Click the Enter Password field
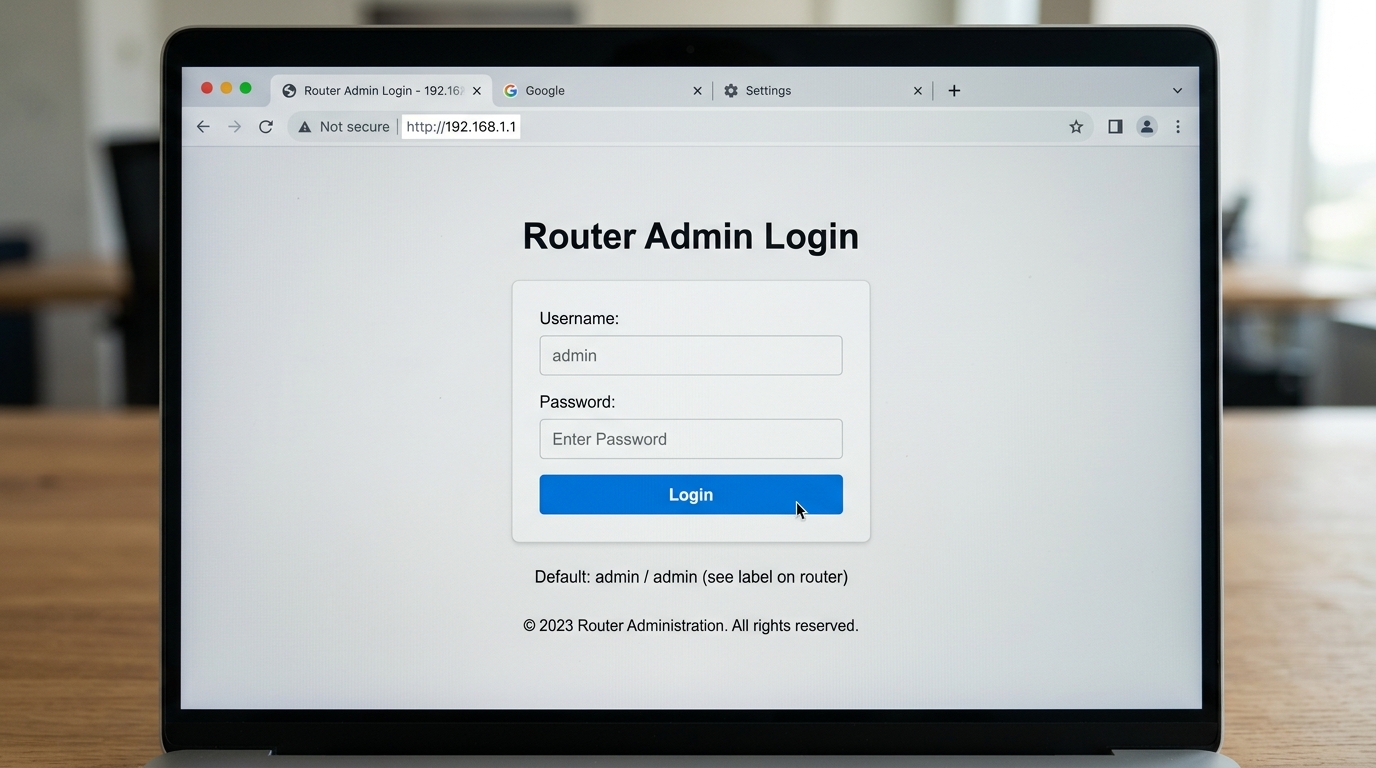 click(x=690, y=439)
